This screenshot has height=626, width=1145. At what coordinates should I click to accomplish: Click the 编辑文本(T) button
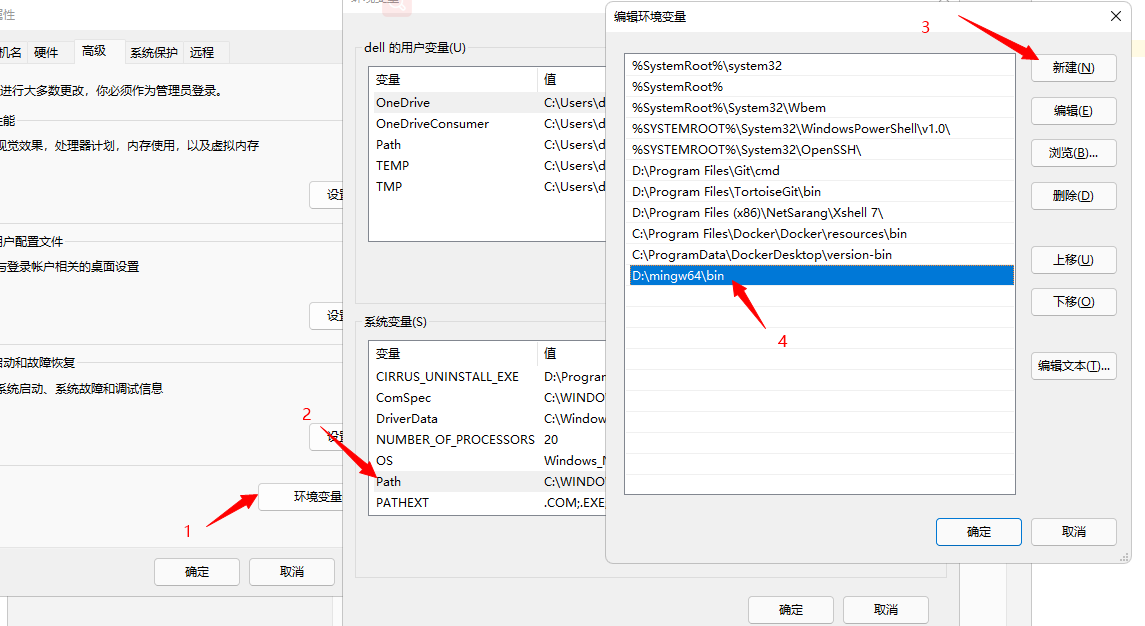(x=1073, y=365)
